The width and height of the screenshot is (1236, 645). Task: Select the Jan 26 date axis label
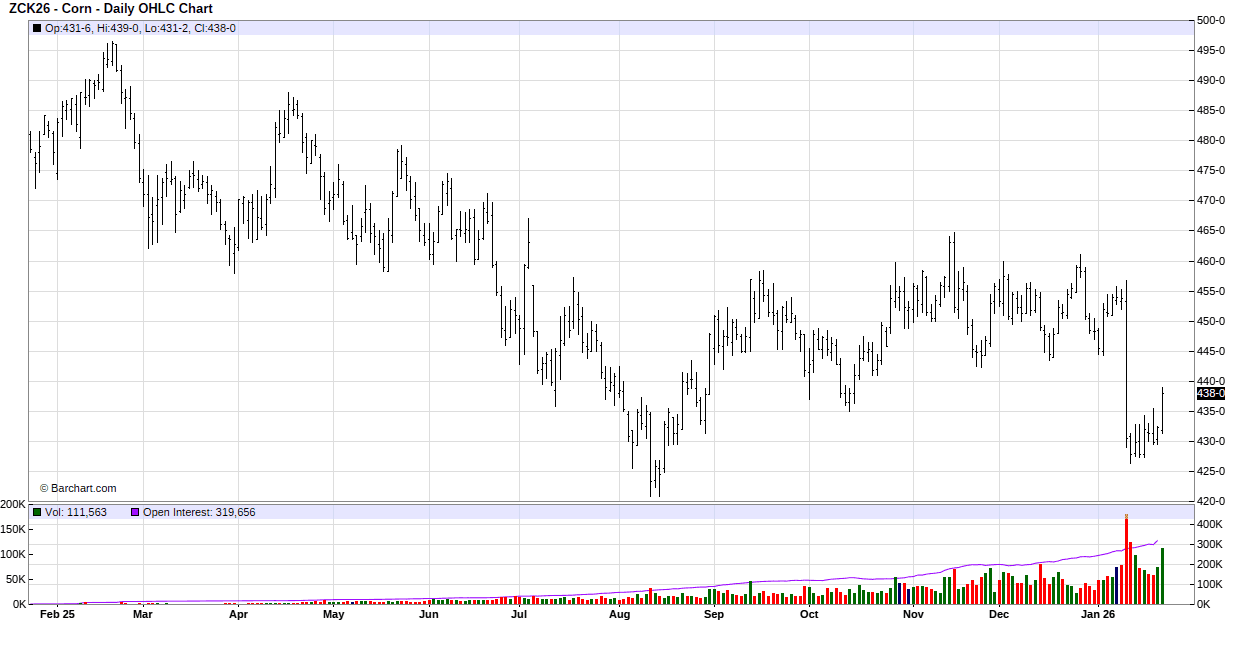[x=1098, y=615]
